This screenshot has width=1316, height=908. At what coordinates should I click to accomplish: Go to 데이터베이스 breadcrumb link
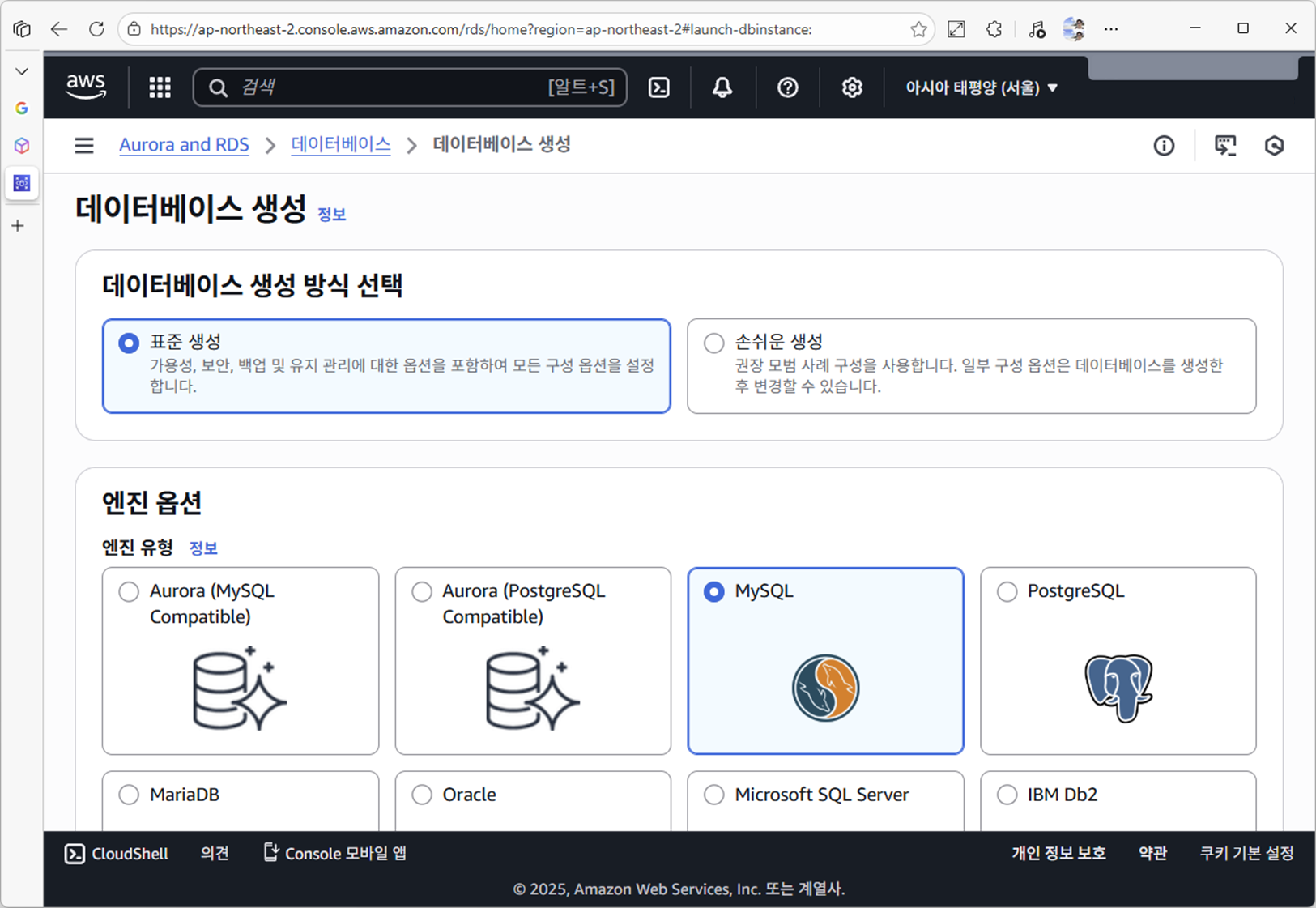[x=341, y=145]
